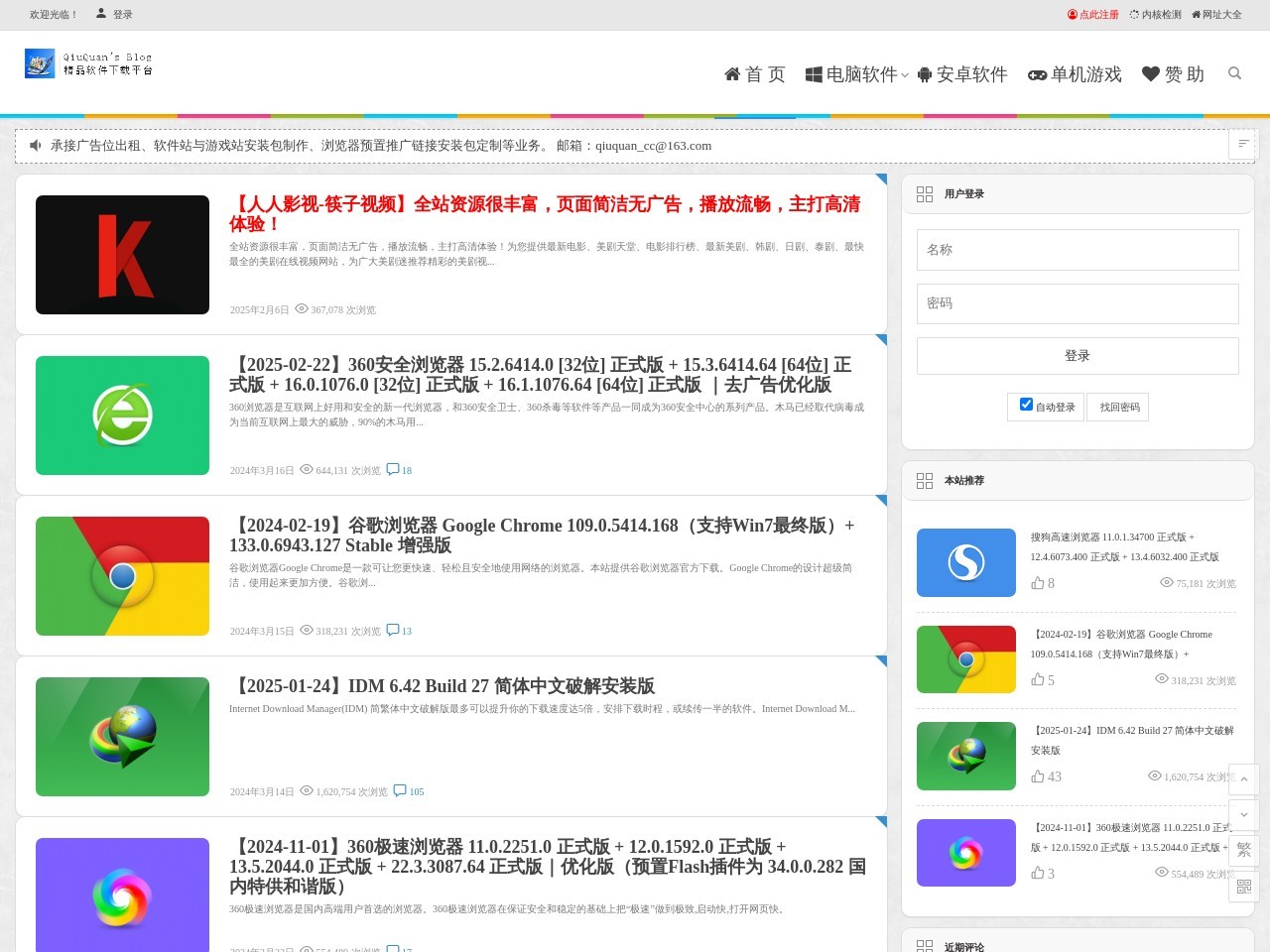Screen dimensions: 1270x952
Task: Click date text 2024年3月16日
Action: click(262, 471)
